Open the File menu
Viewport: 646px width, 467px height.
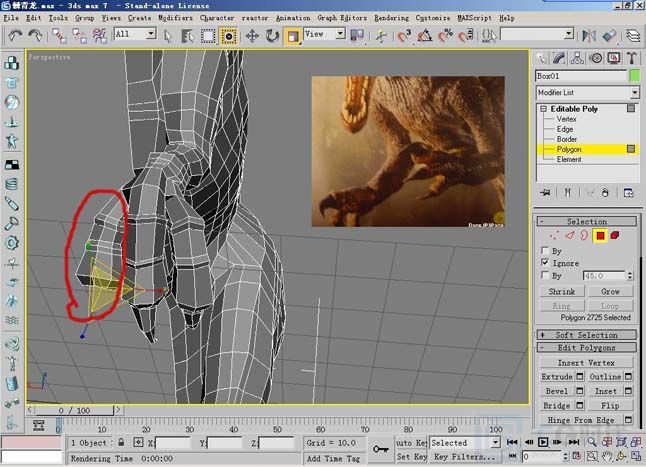point(11,18)
